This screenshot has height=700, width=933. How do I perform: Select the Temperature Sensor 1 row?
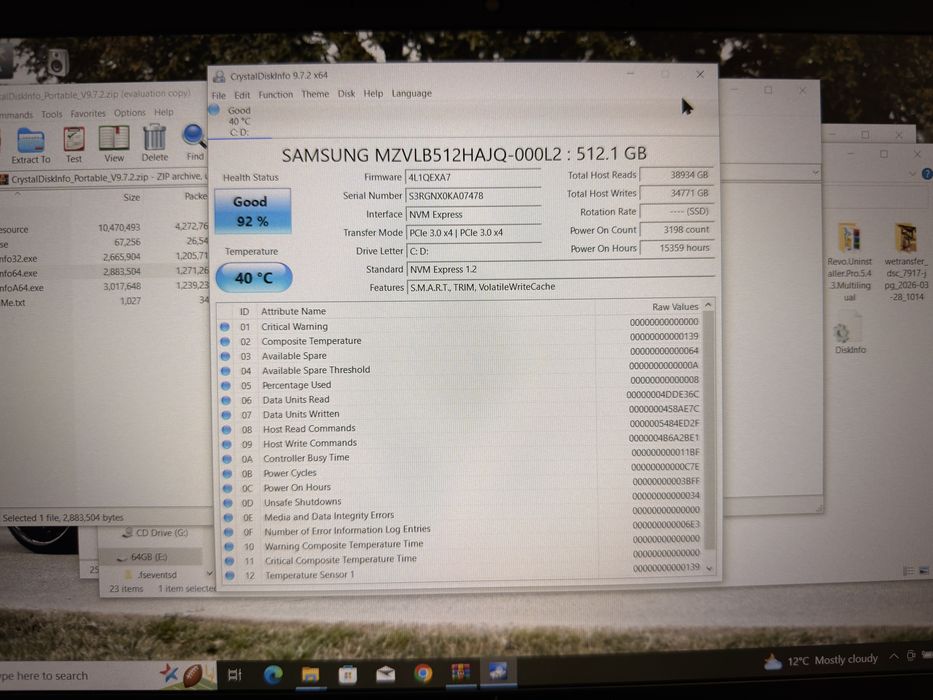(462, 573)
